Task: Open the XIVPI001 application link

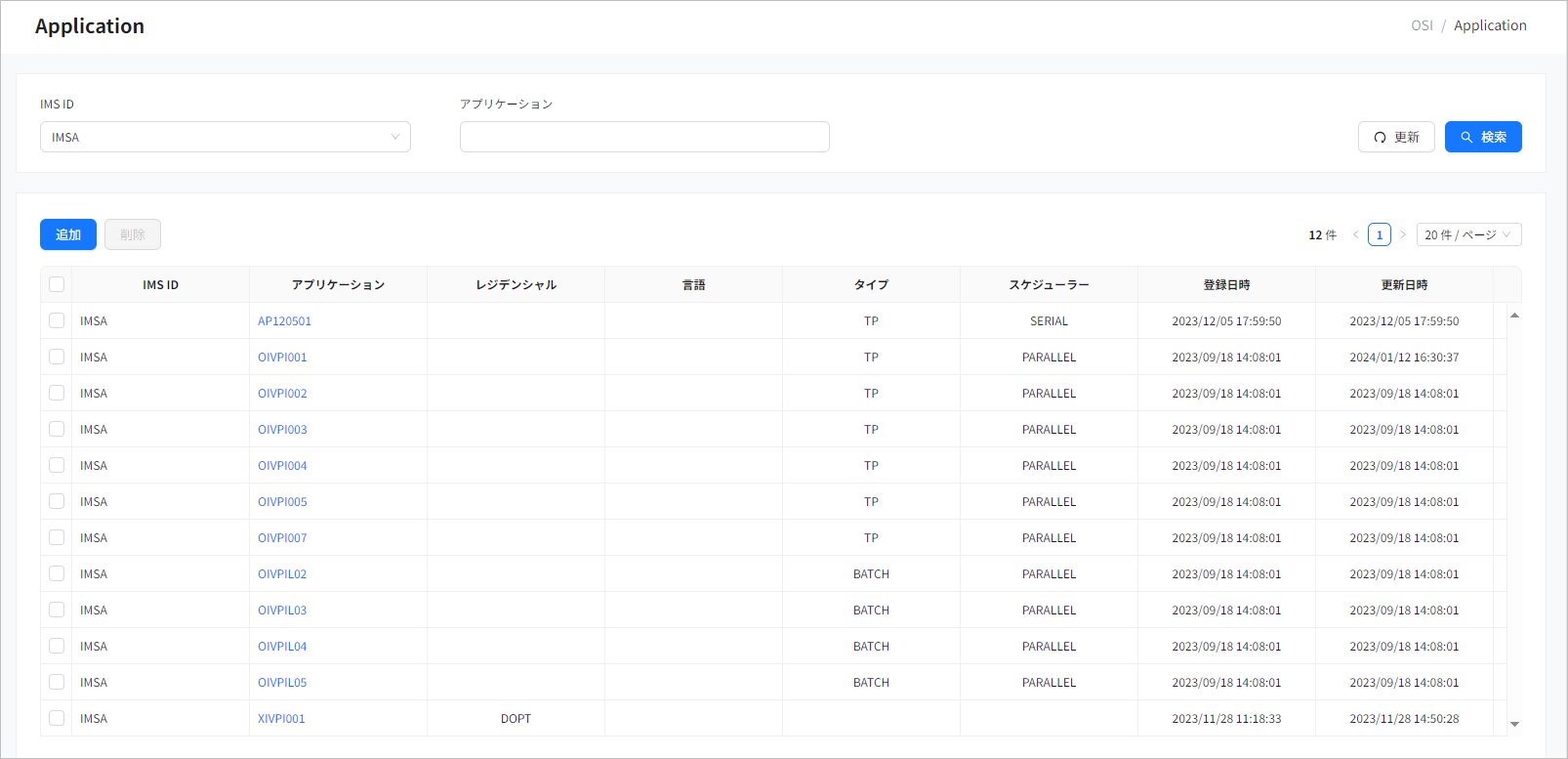Action: coord(281,719)
